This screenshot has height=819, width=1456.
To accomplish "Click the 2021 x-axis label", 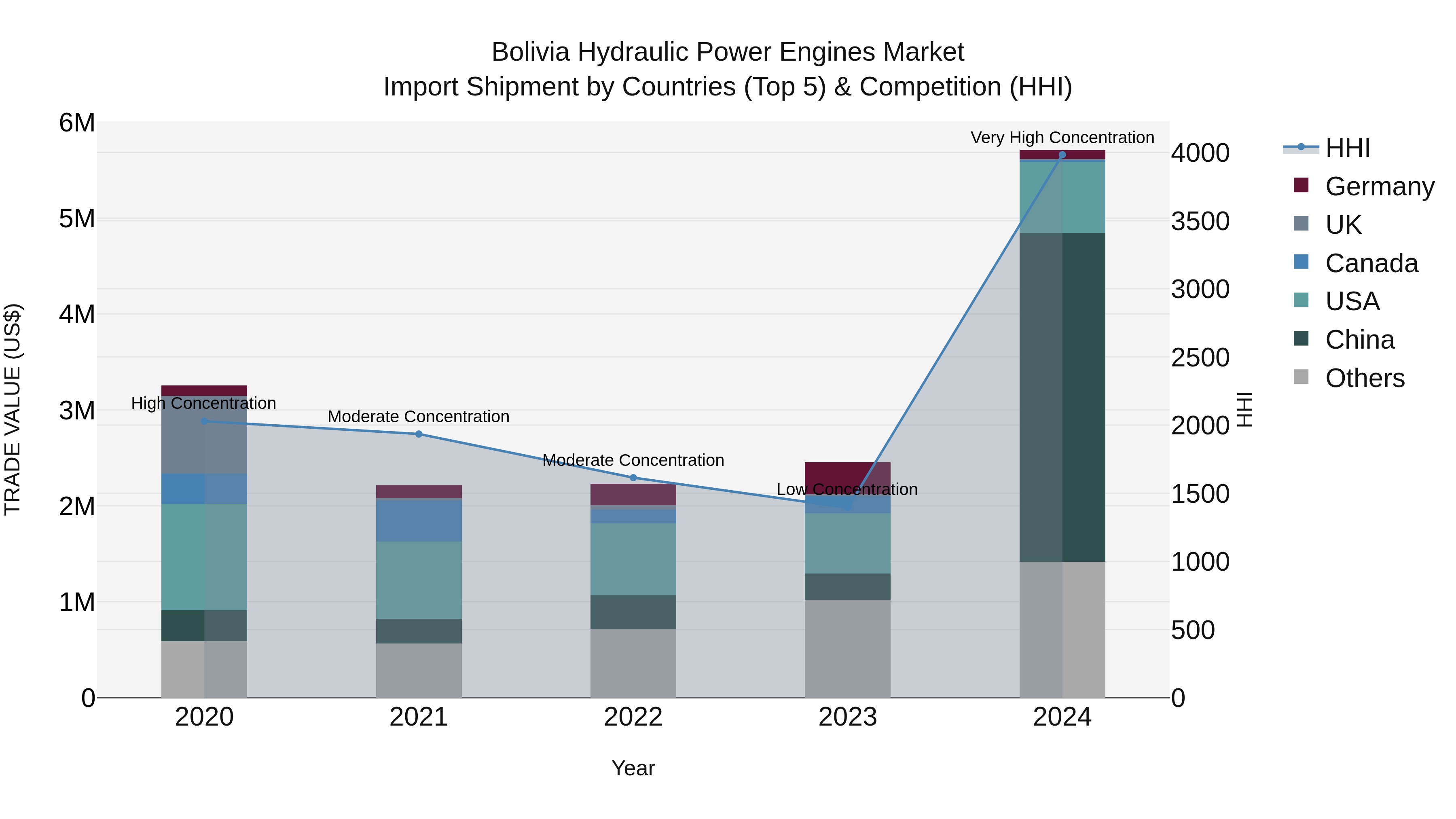I will coord(419,717).
